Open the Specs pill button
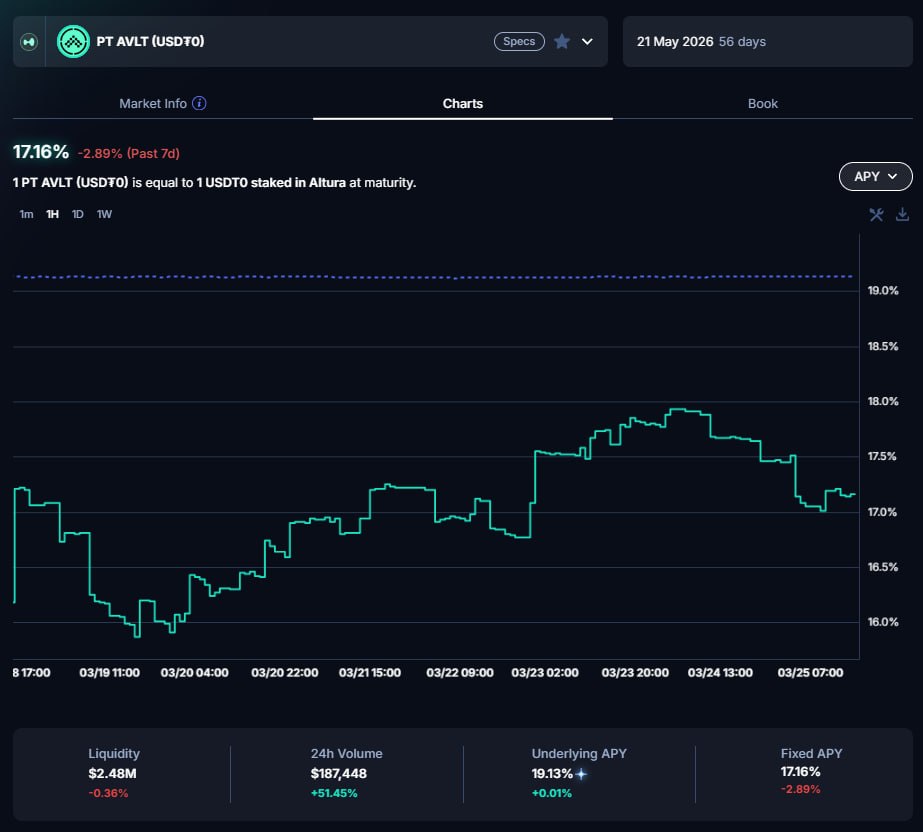The image size is (923, 832). [519, 41]
